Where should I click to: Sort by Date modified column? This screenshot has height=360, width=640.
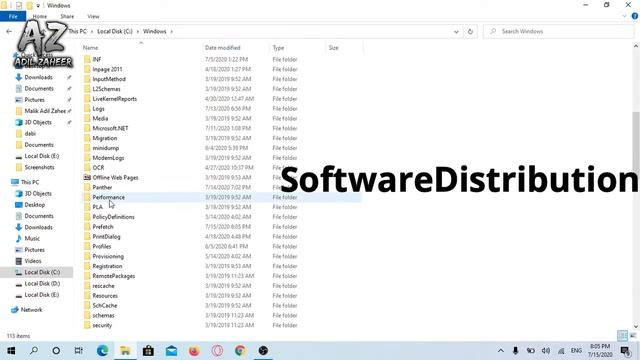(222, 48)
